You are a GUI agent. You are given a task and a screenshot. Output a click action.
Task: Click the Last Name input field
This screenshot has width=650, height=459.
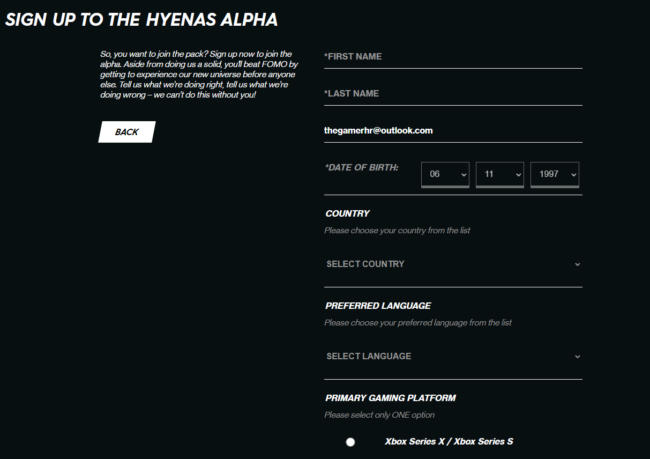tap(452, 94)
